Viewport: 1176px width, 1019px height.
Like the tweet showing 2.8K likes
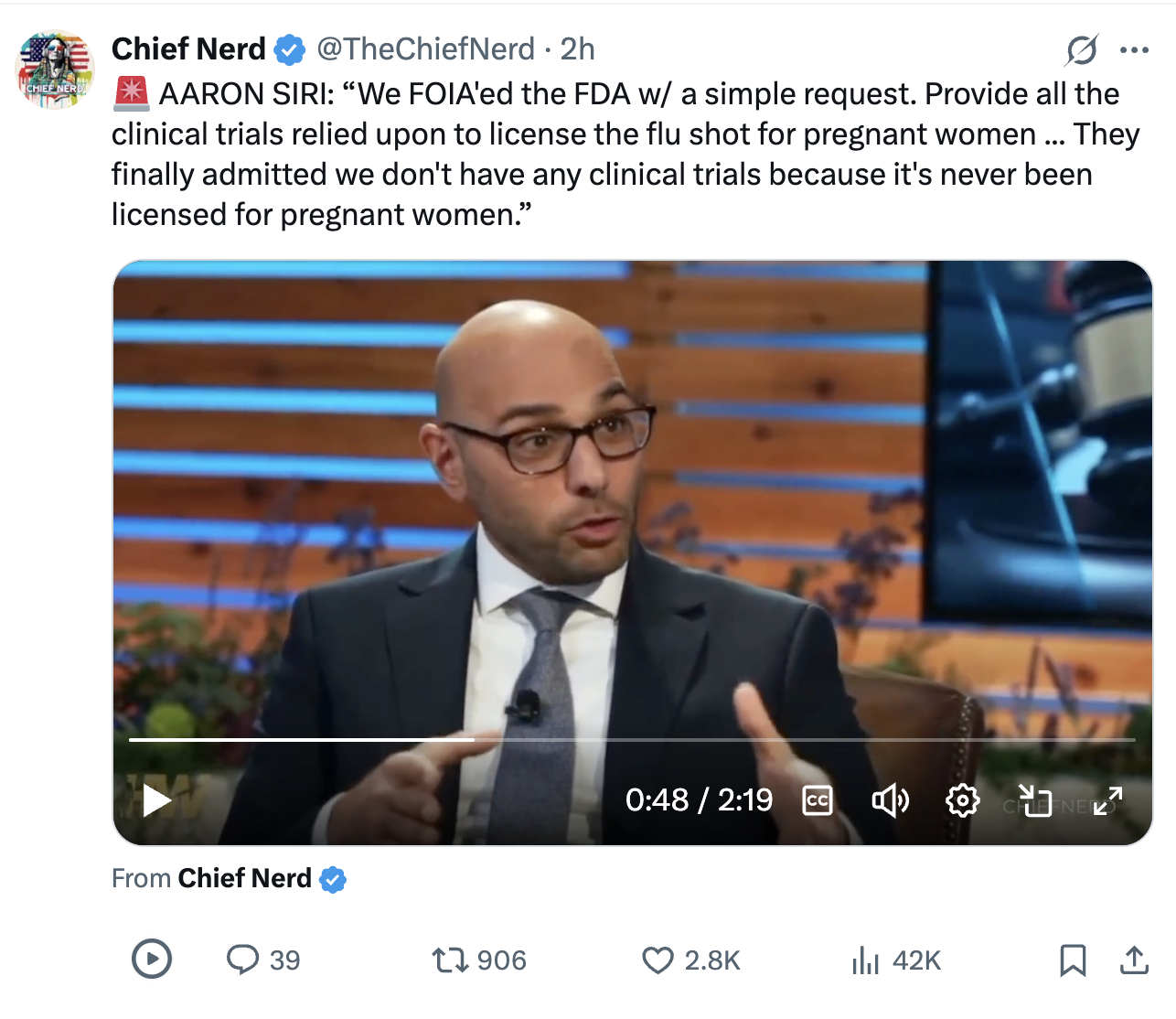click(x=657, y=960)
